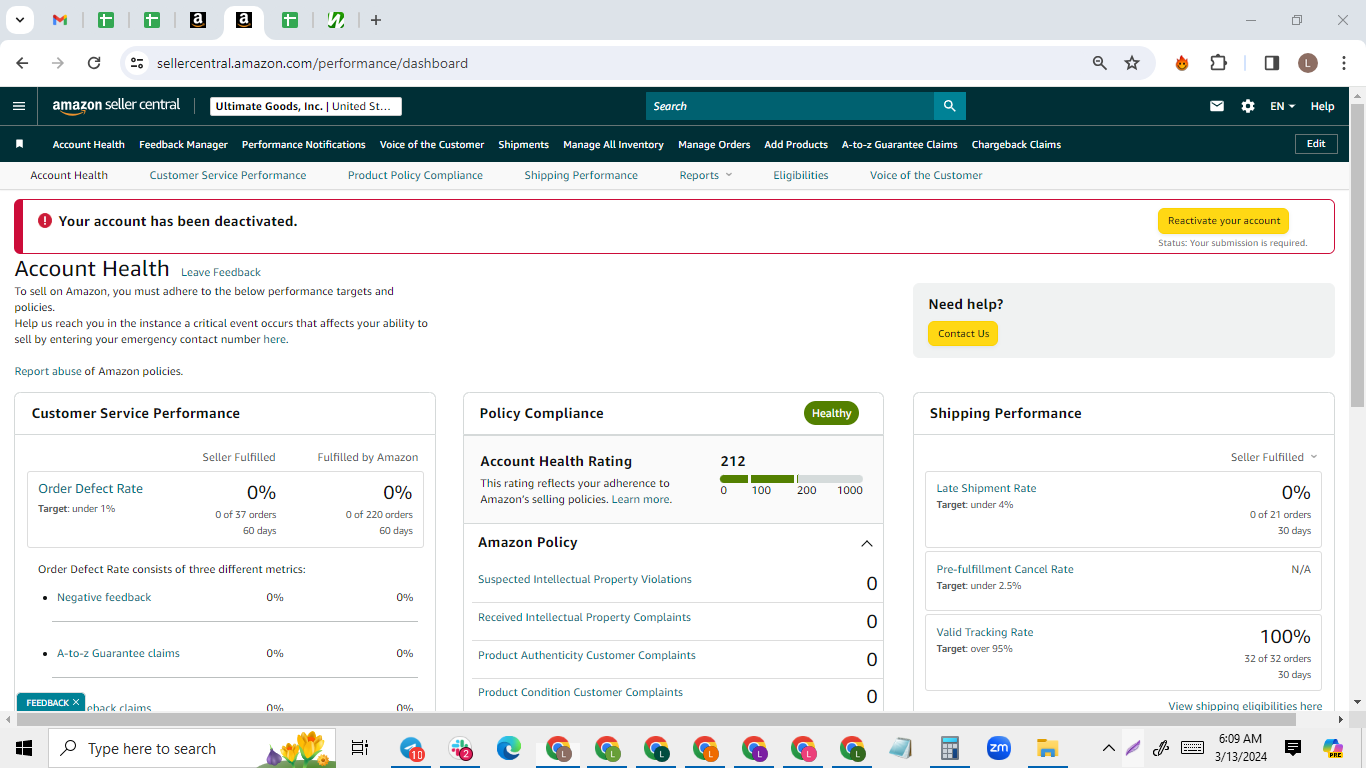Select Manage Orders in the navigation bar
The height and width of the screenshot is (768, 1366).
click(x=714, y=144)
